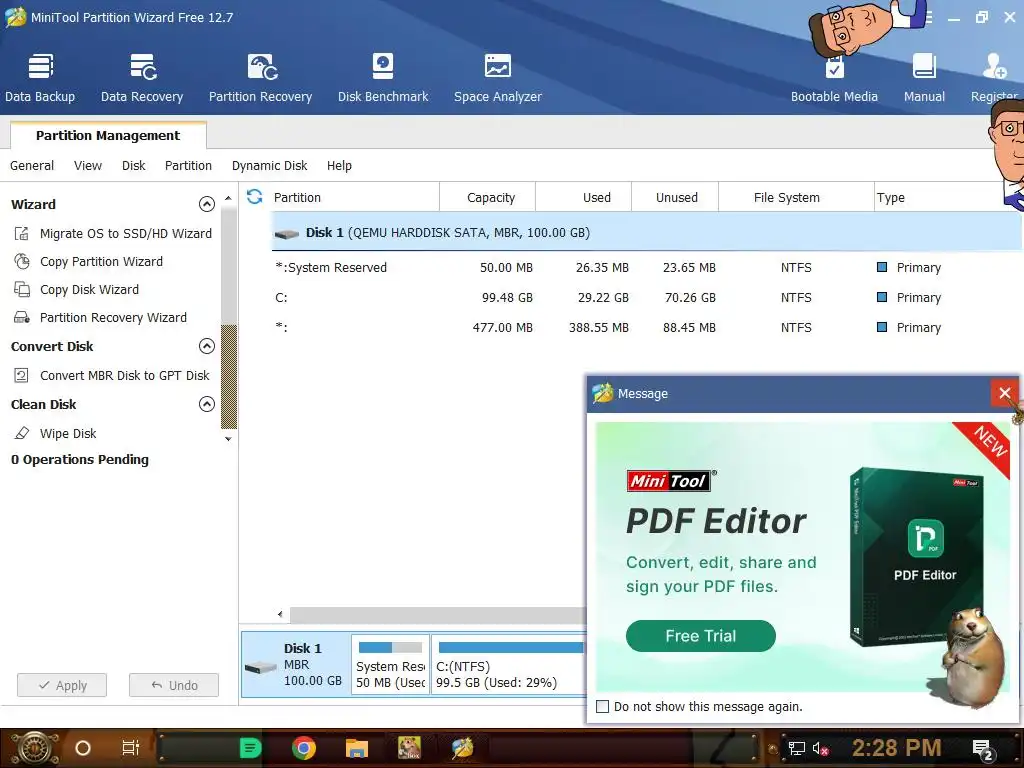This screenshot has height=768, width=1024.
Task: Click the Wipe Disk link
Action: [68, 433]
